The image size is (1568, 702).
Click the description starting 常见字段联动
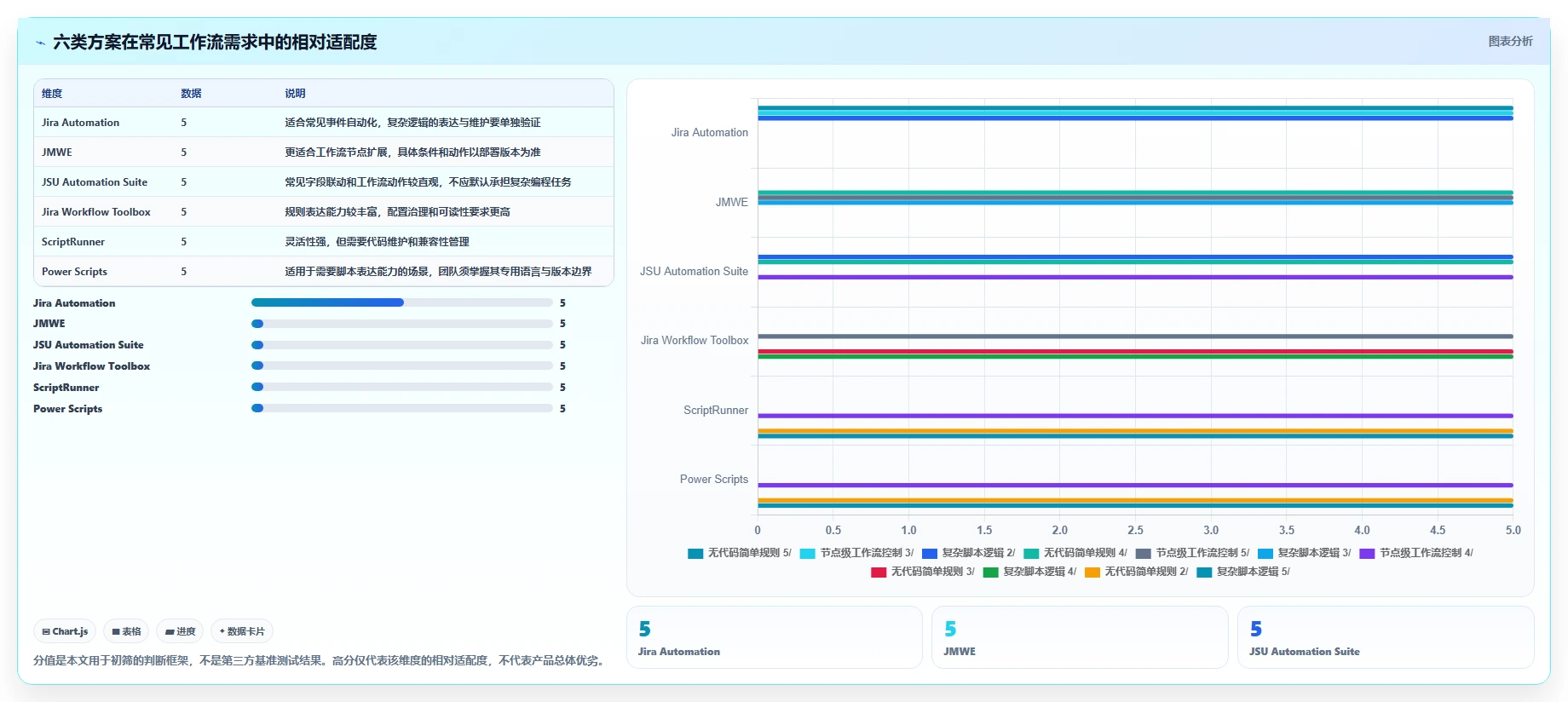click(428, 182)
